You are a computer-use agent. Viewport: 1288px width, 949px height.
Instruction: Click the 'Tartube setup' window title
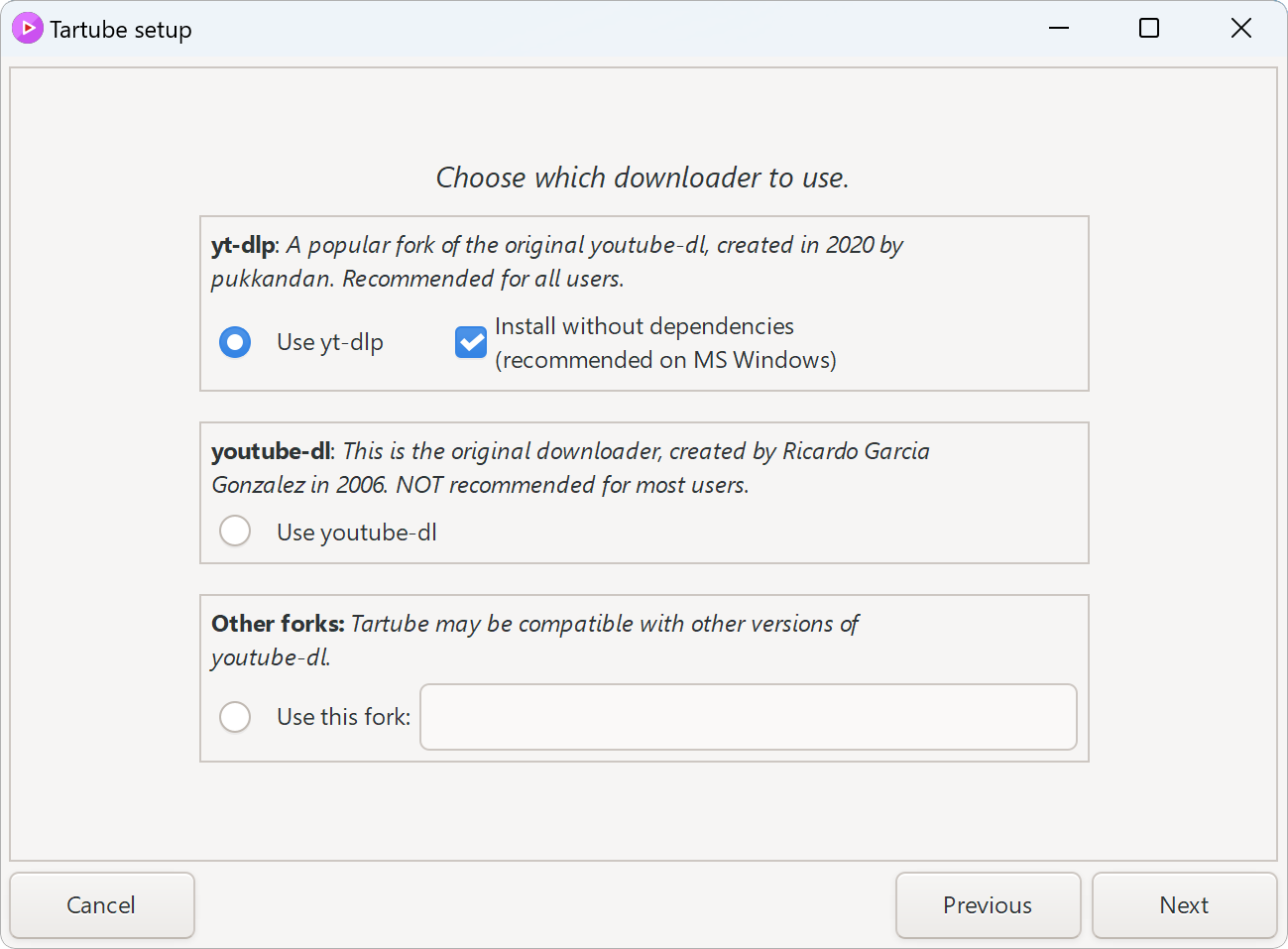121,30
